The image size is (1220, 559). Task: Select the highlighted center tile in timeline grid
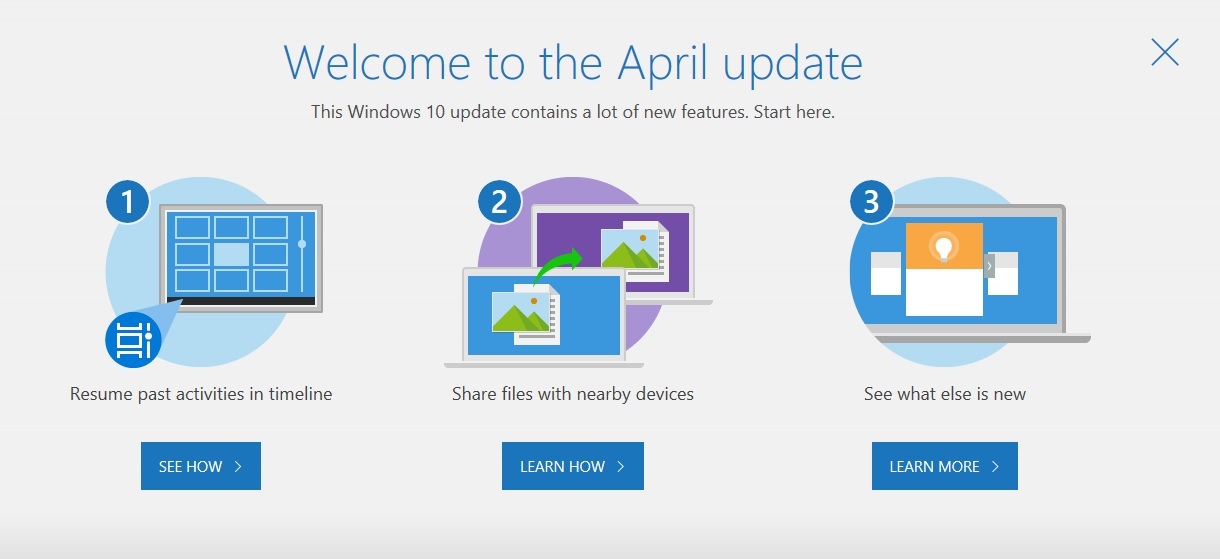coord(231,254)
